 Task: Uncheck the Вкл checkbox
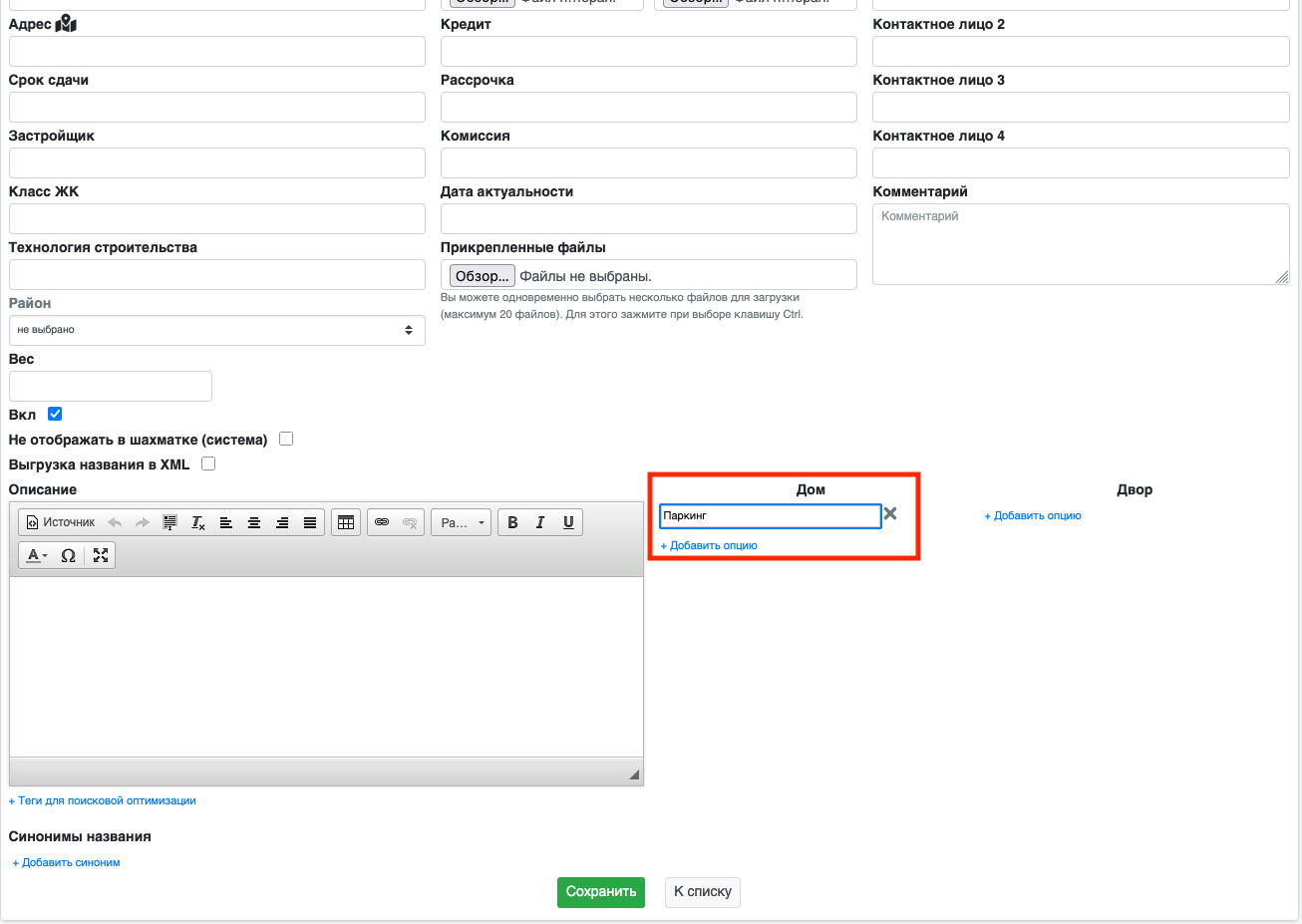[x=55, y=414]
